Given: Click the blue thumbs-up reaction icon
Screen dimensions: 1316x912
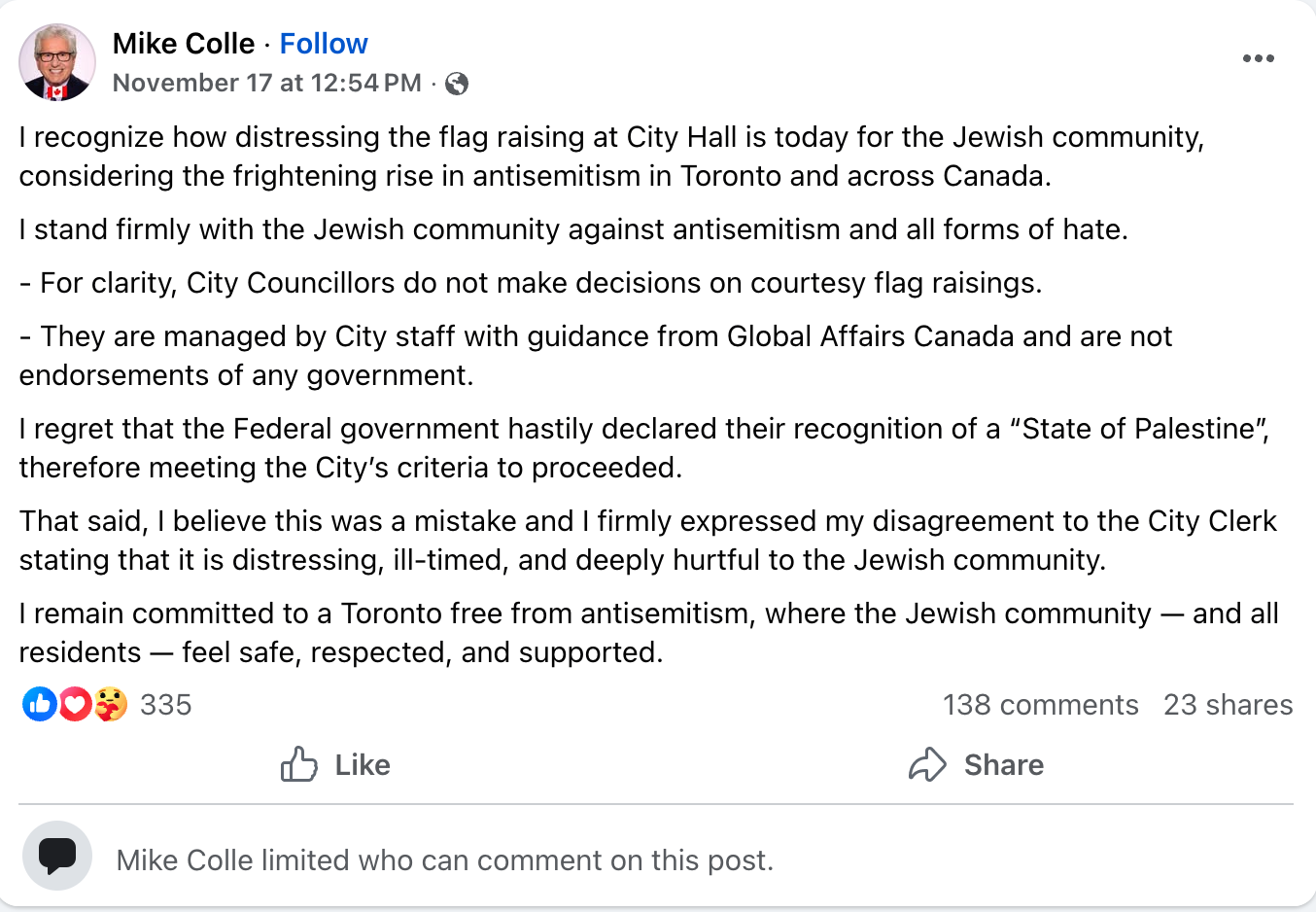Looking at the screenshot, I should click(x=40, y=704).
